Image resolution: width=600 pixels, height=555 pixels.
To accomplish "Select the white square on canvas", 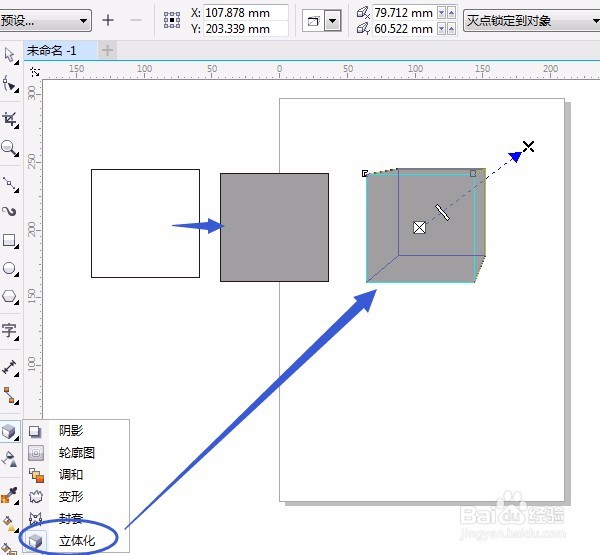I will click(145, 223).
